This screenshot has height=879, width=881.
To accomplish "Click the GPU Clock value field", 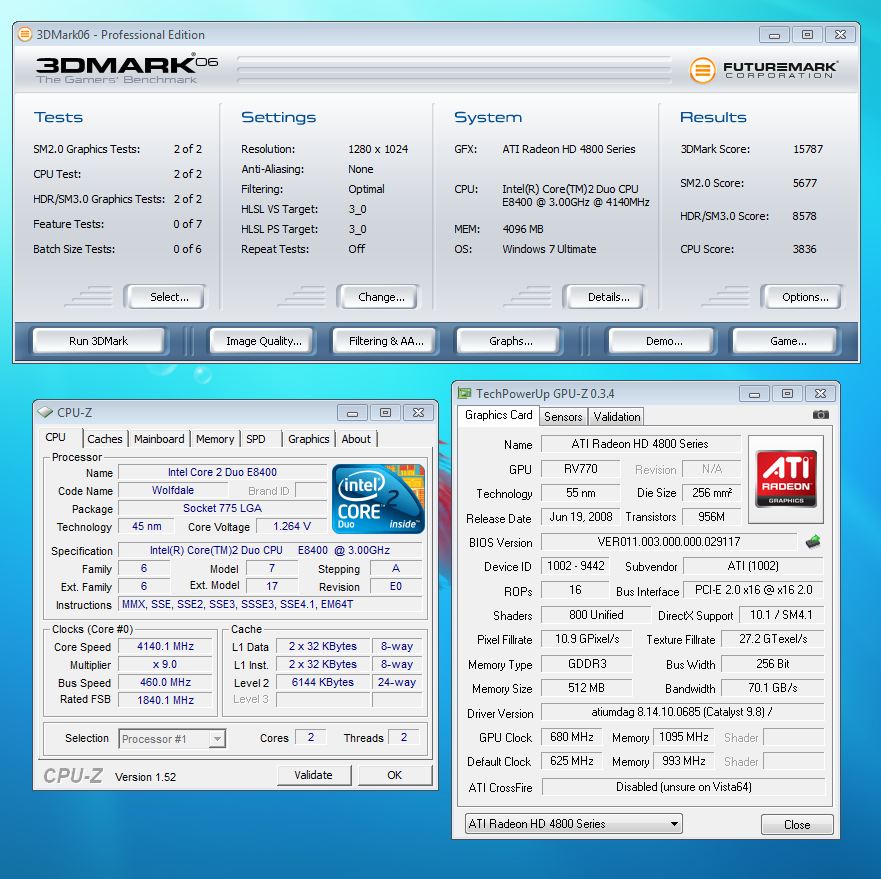I will click(571, 737).
